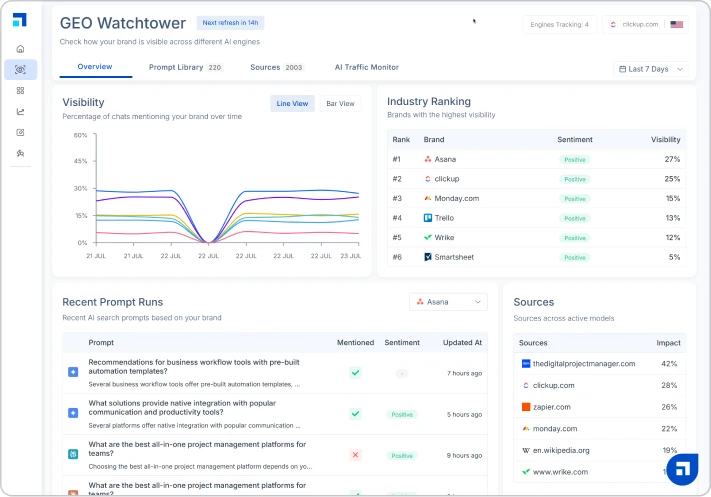
Task: Click the Asana logo in ranking table
Action: click(428, 159)
